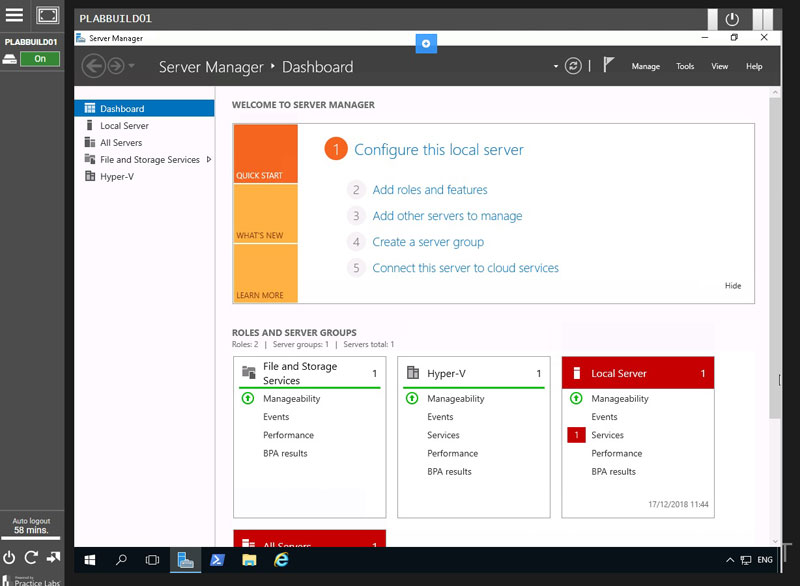Expand File and Storage Services in sidebar
Viewport: 800px width, 586px height.
point(209,160)
